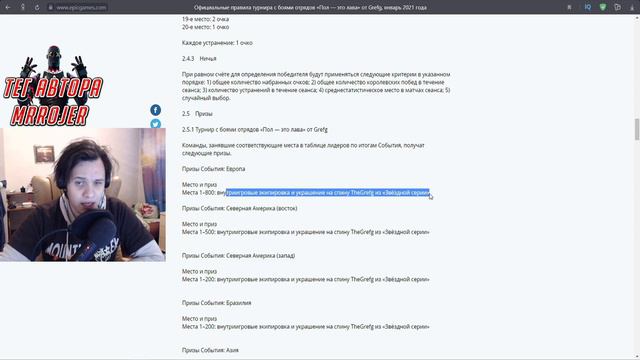Click the vertical scrollbar thumb
640x360 pixels.
coord(637,129)
